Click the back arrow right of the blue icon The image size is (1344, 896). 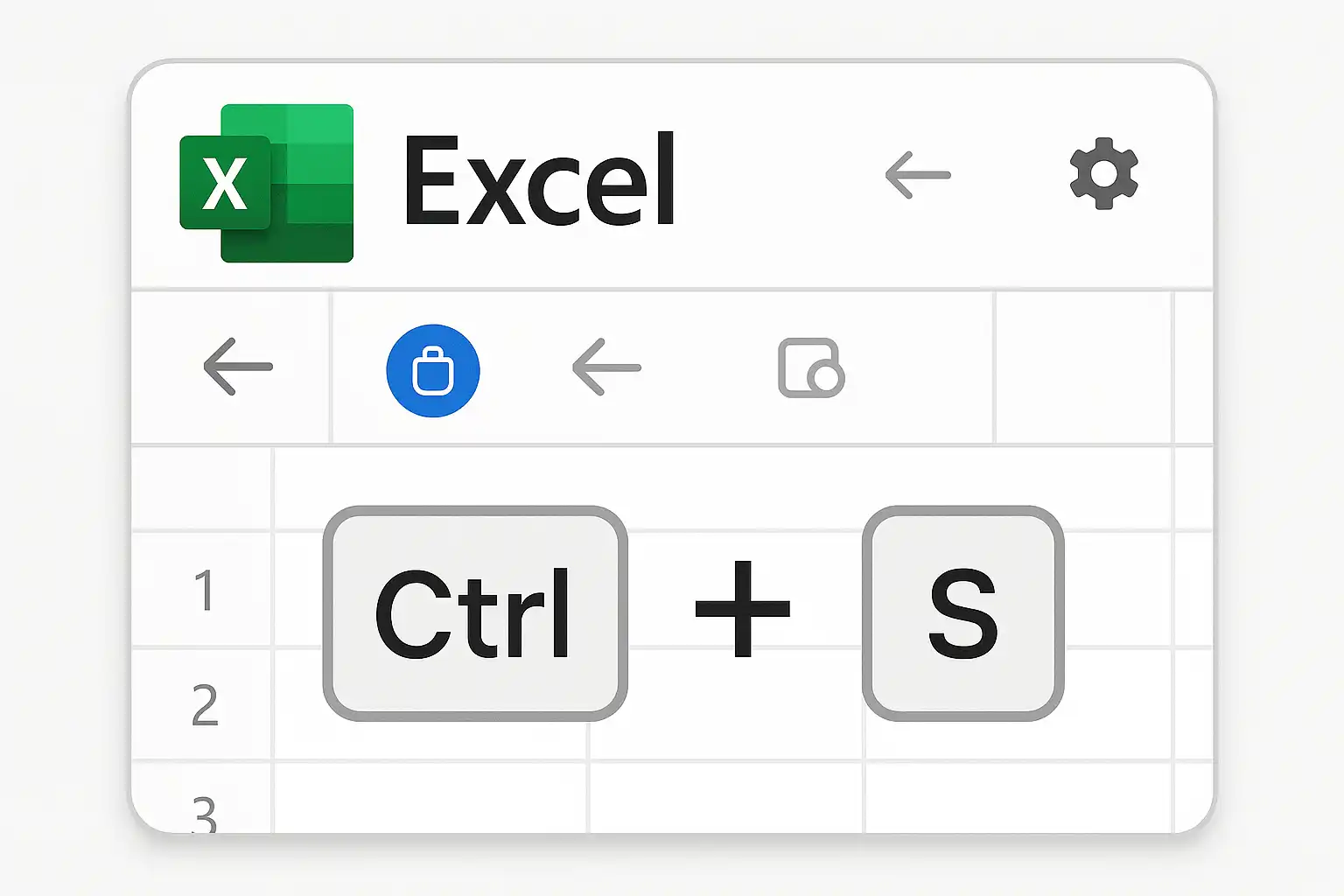pyautogui.click(x=606, y=367)
